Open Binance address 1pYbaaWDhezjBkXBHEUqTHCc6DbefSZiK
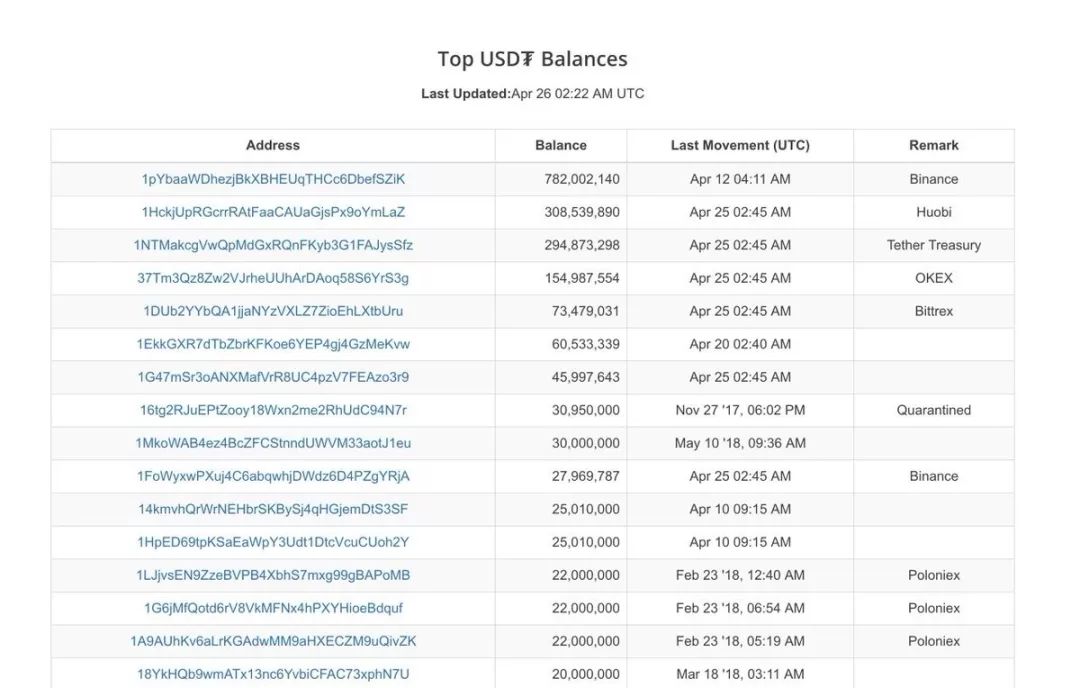The width and height of the screenshot is (1080, 688). pyautogui.click(x=273, y=179)
